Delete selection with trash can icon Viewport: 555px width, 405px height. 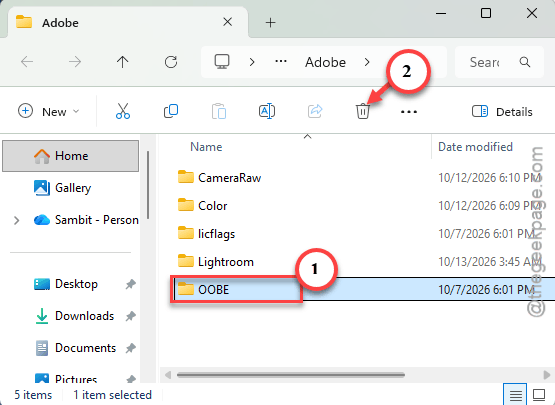tap(363, 111)
